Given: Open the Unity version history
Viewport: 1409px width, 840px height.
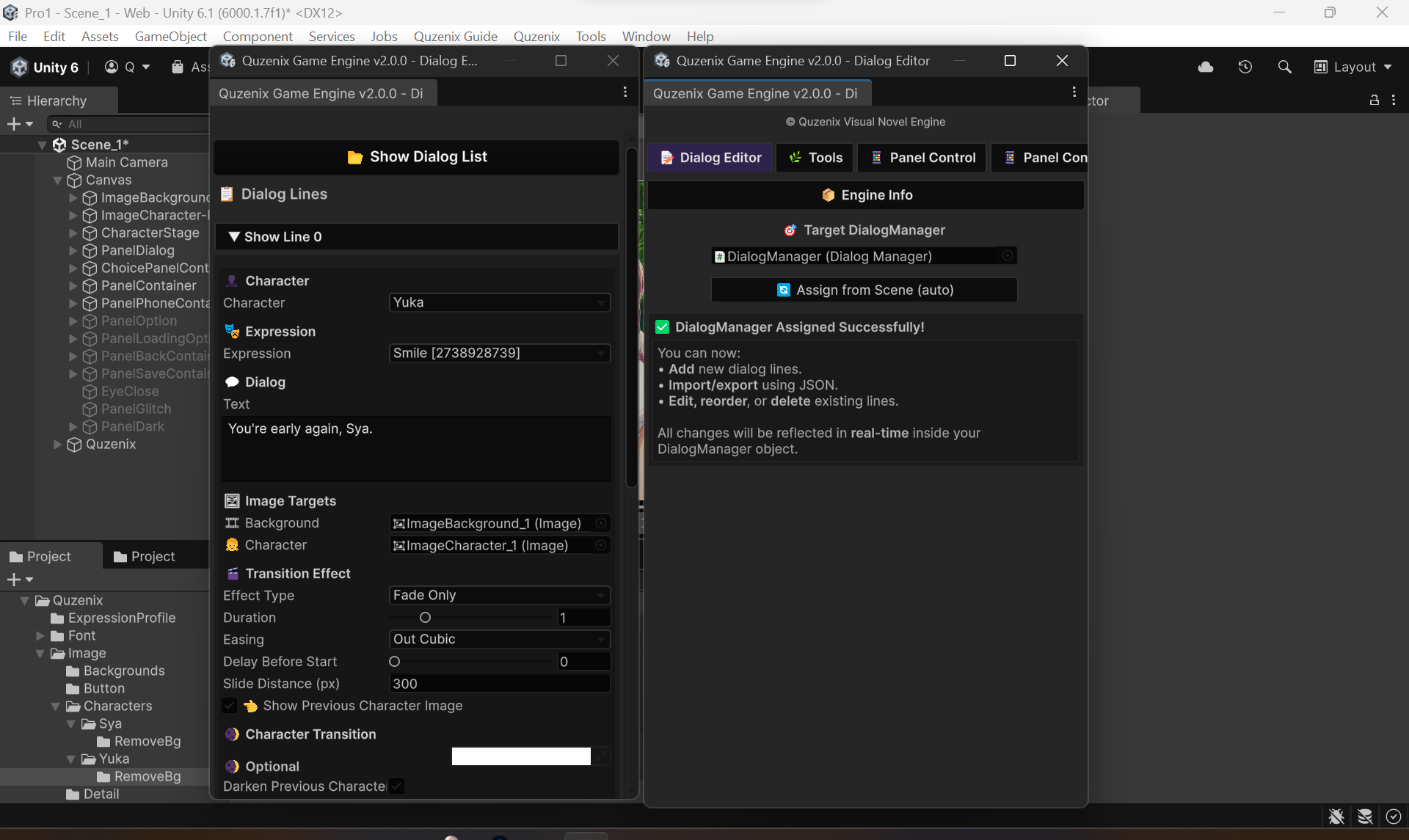Looking at the screenshot, I should point(1245,67).
